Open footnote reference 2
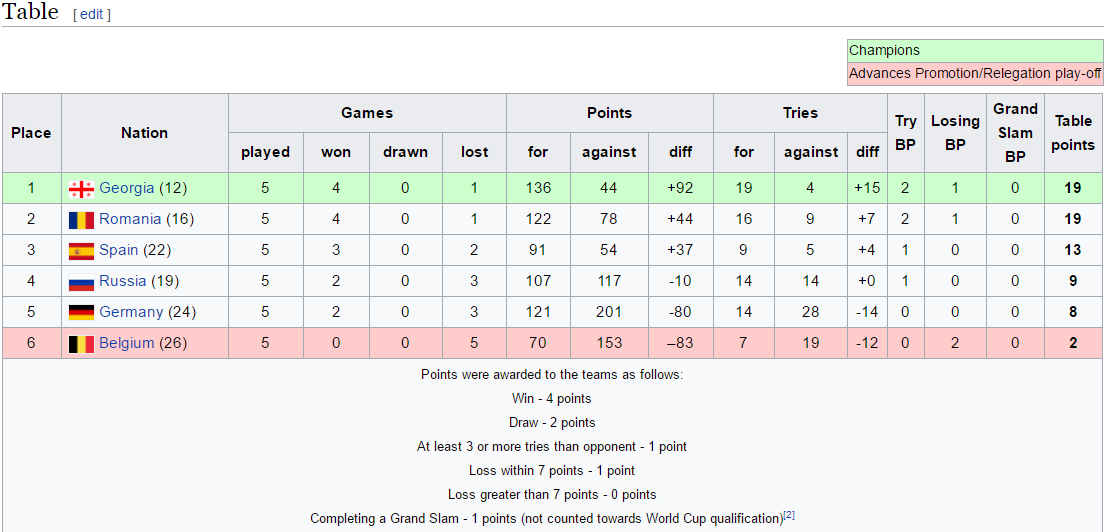 point(789,516)
